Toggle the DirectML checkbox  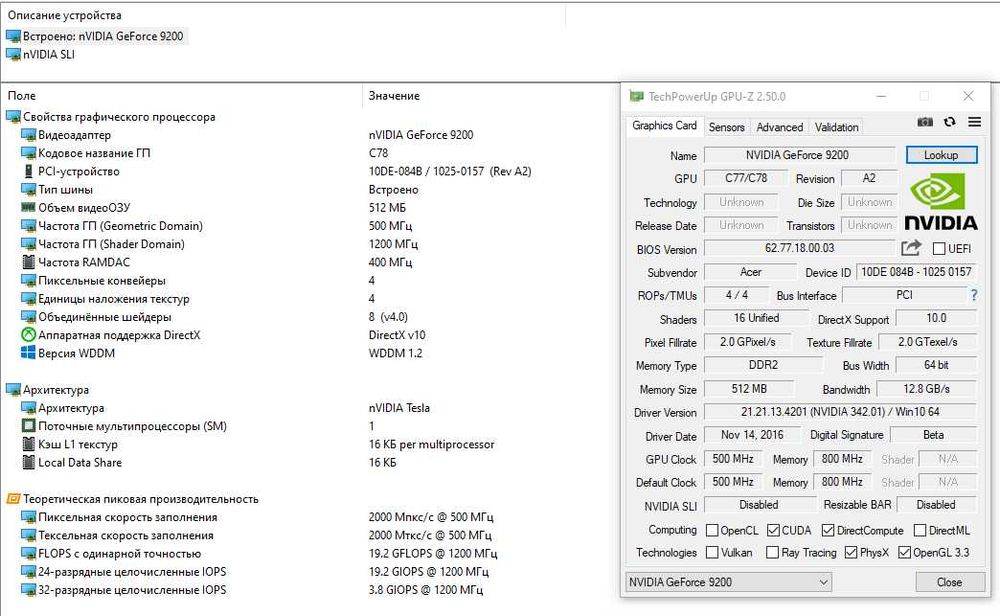tap(920, 531)
